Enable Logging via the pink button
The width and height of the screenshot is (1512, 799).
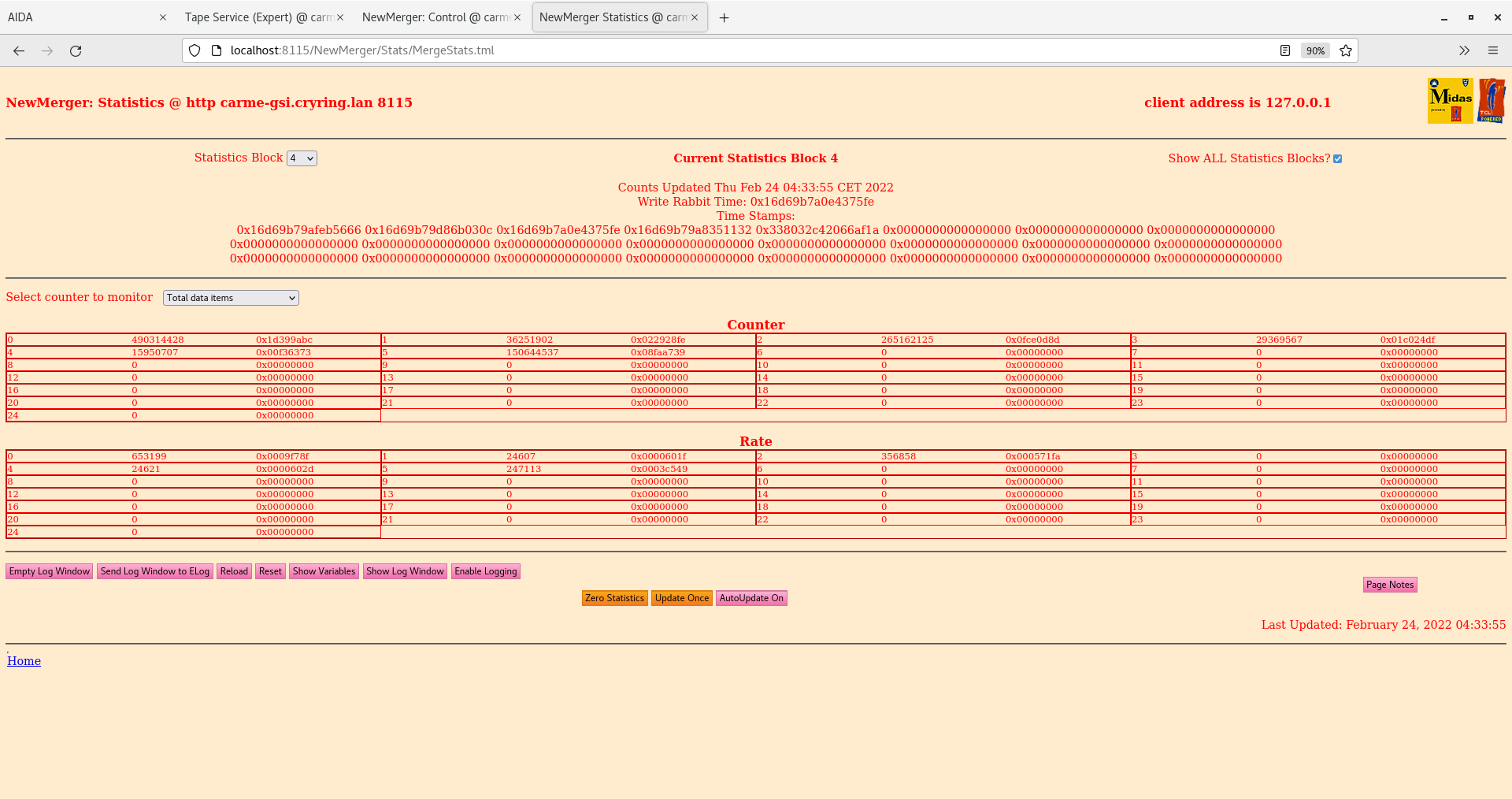485,571
